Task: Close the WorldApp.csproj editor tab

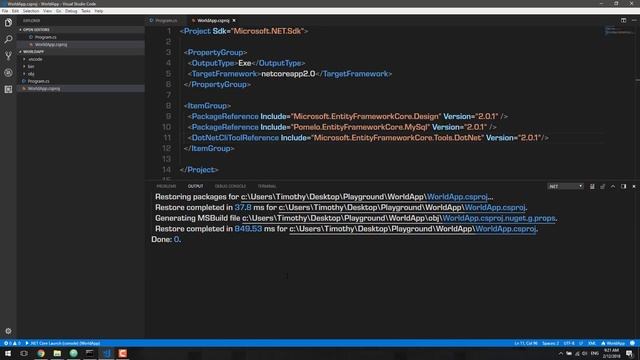Action: pos(234,20)
